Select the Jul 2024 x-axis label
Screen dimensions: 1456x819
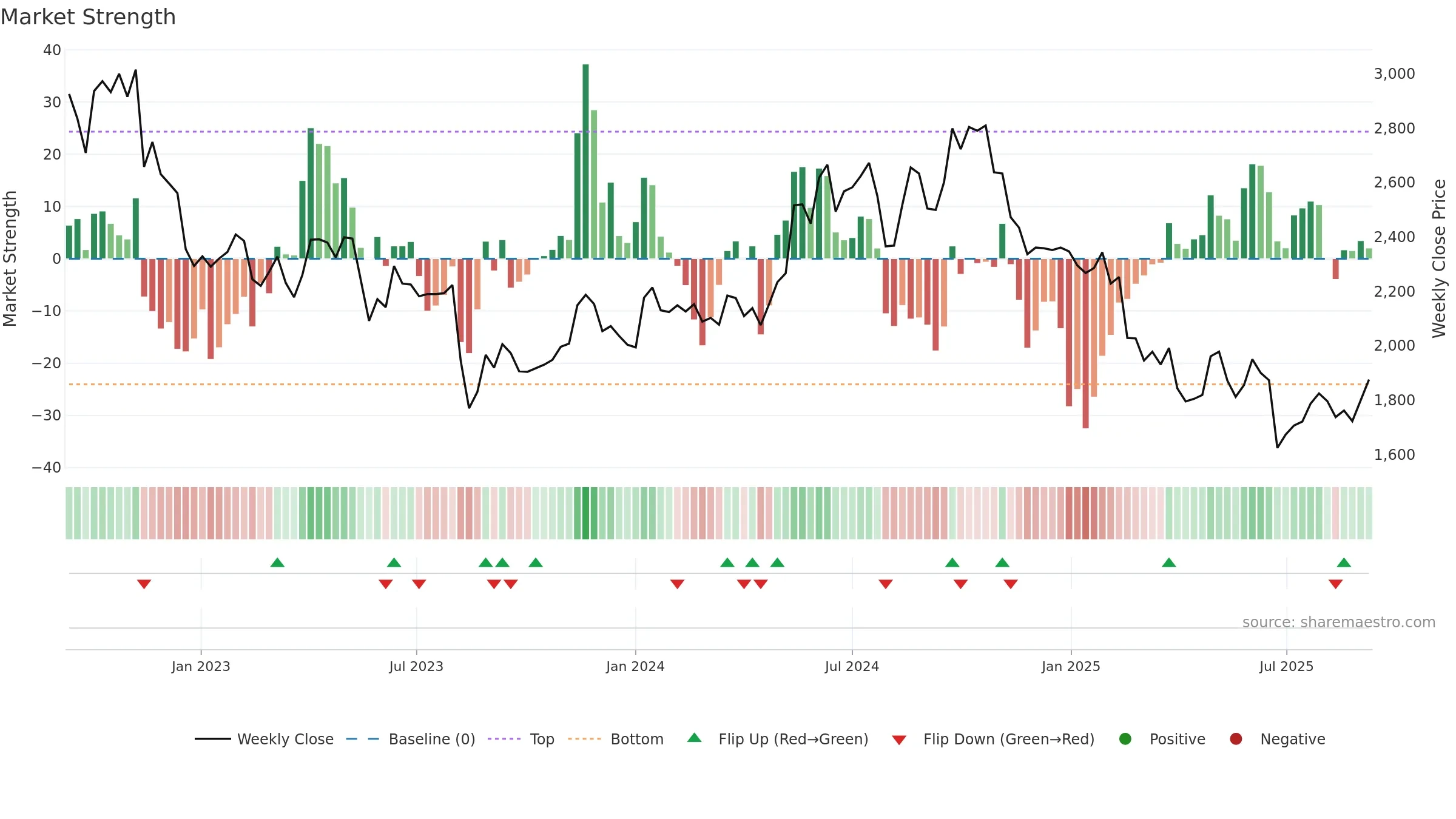pyautogui.click(x=852, y=667)
